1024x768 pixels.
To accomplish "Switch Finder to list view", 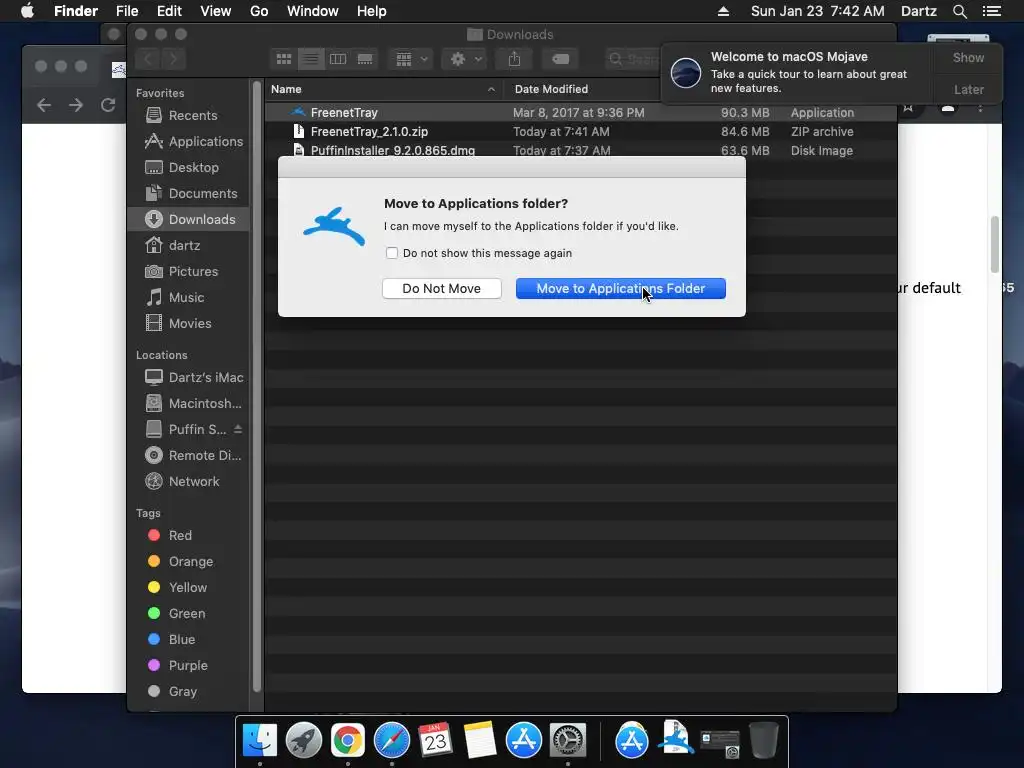I will point(311,59).
